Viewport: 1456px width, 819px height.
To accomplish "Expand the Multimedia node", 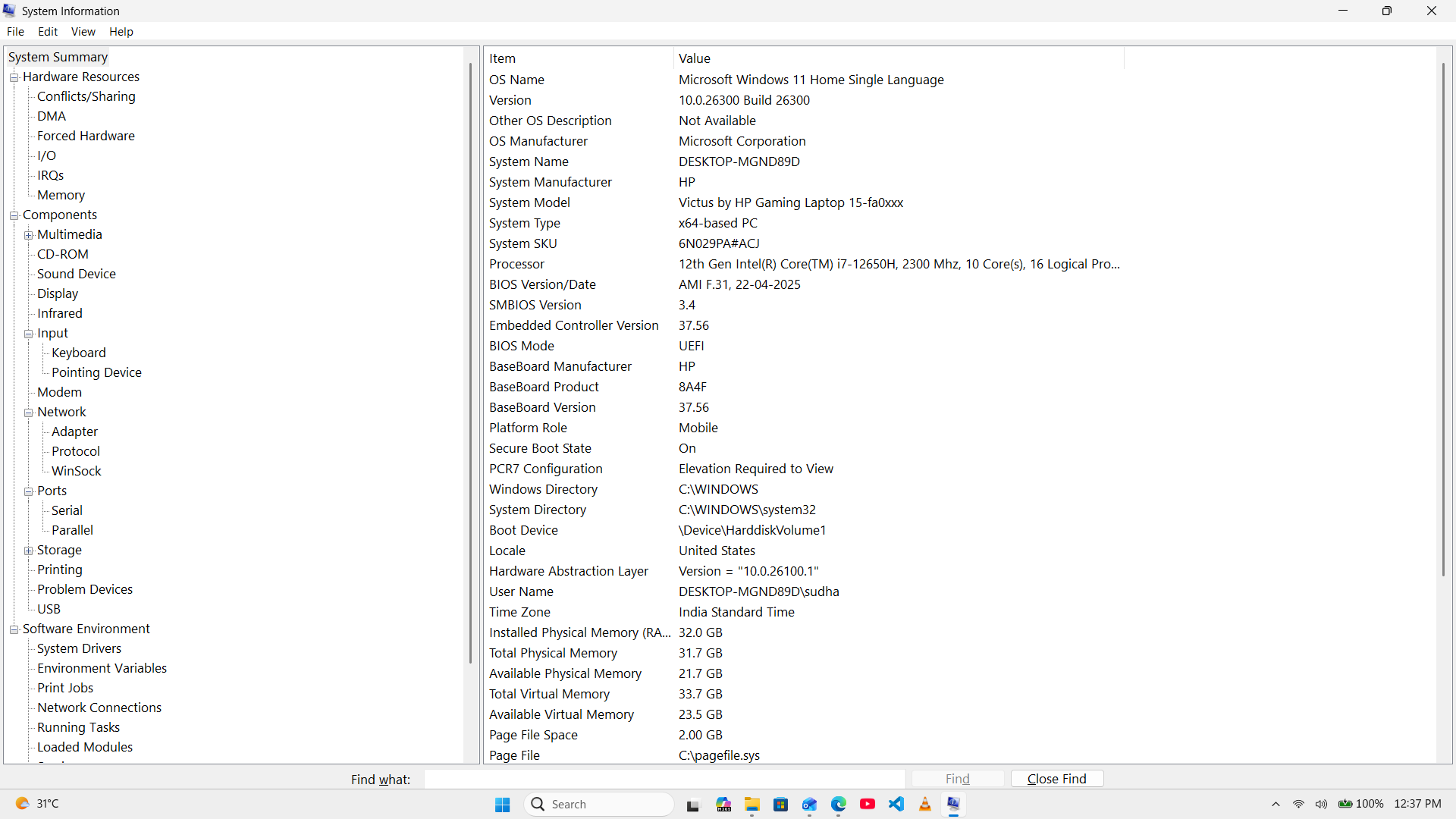I will (28, 235).
